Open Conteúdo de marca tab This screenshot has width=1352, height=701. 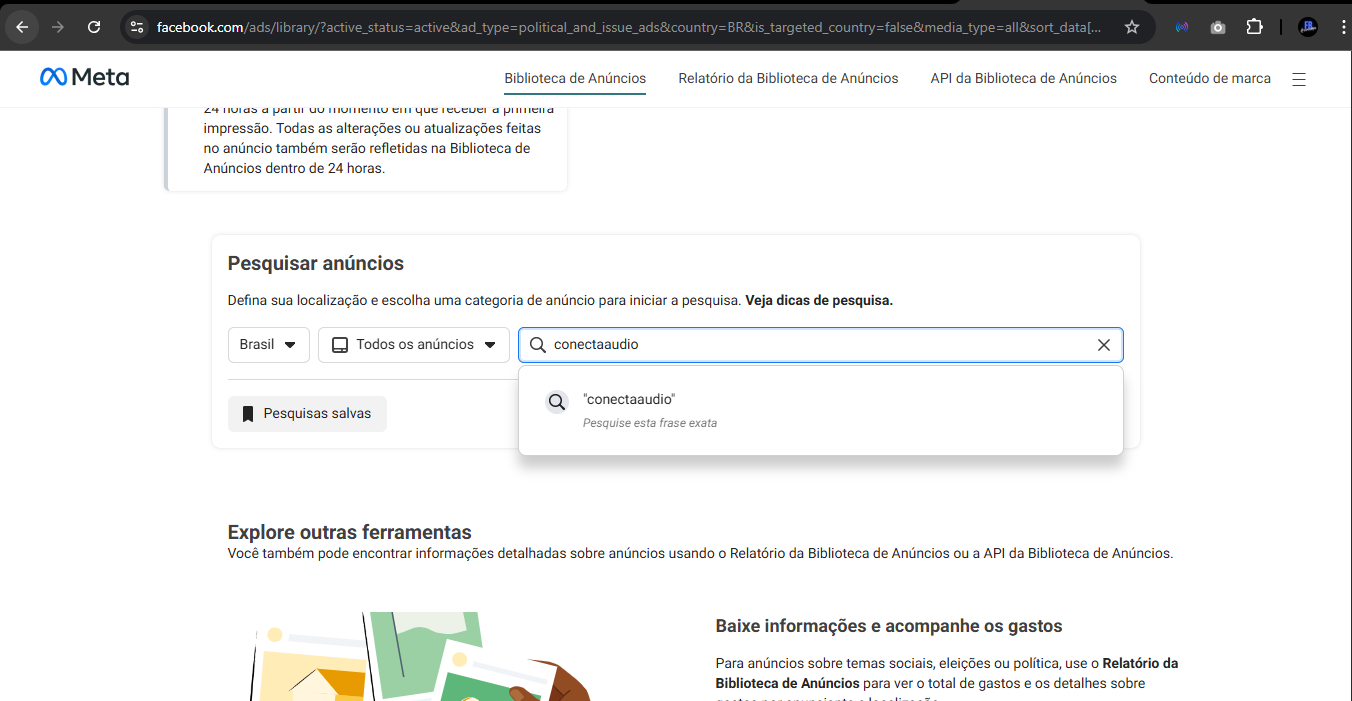point(1210,78)
